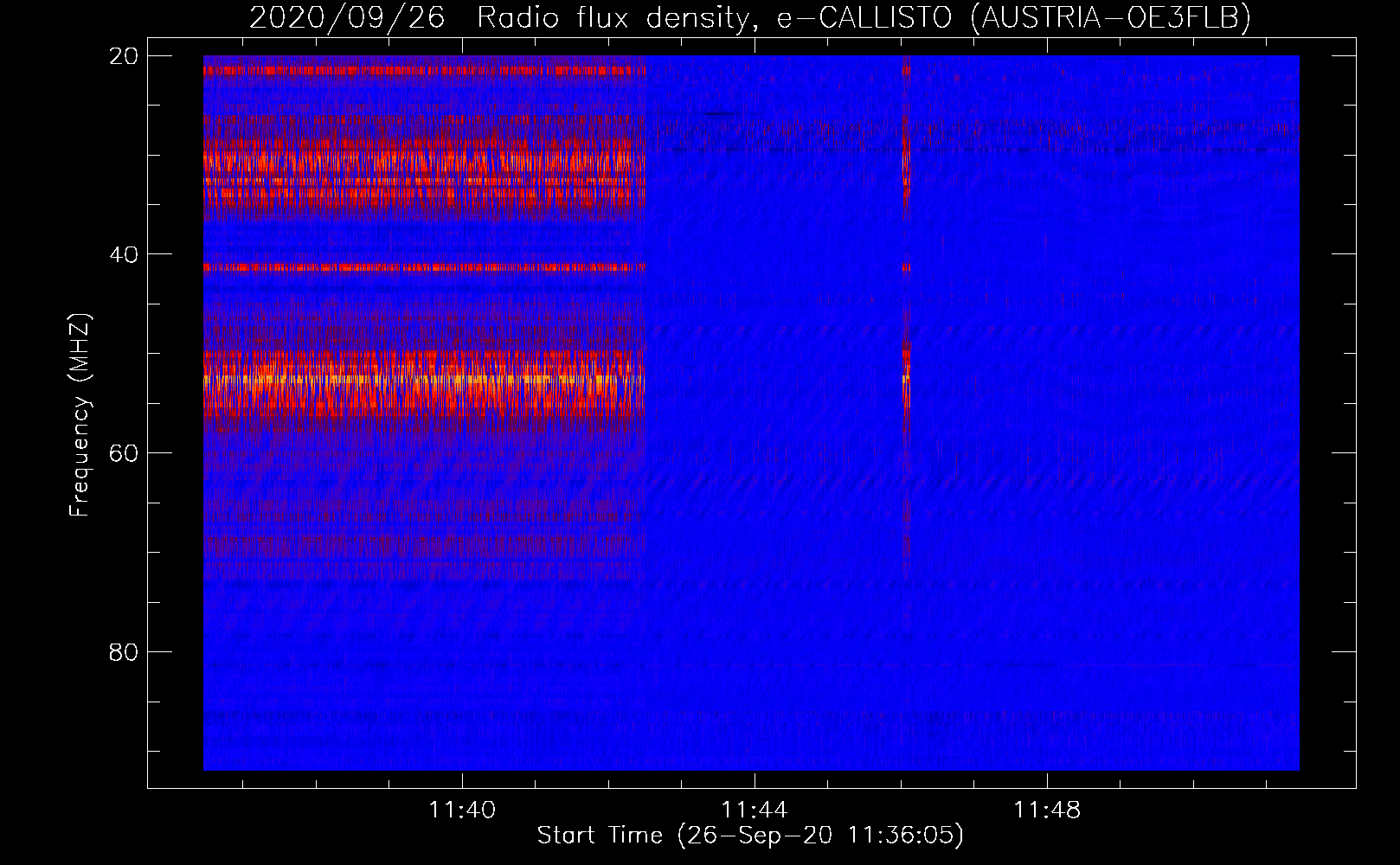Click the 11:44 time tick label
This screenshot has width=1400, height=865.
(755, 810)
